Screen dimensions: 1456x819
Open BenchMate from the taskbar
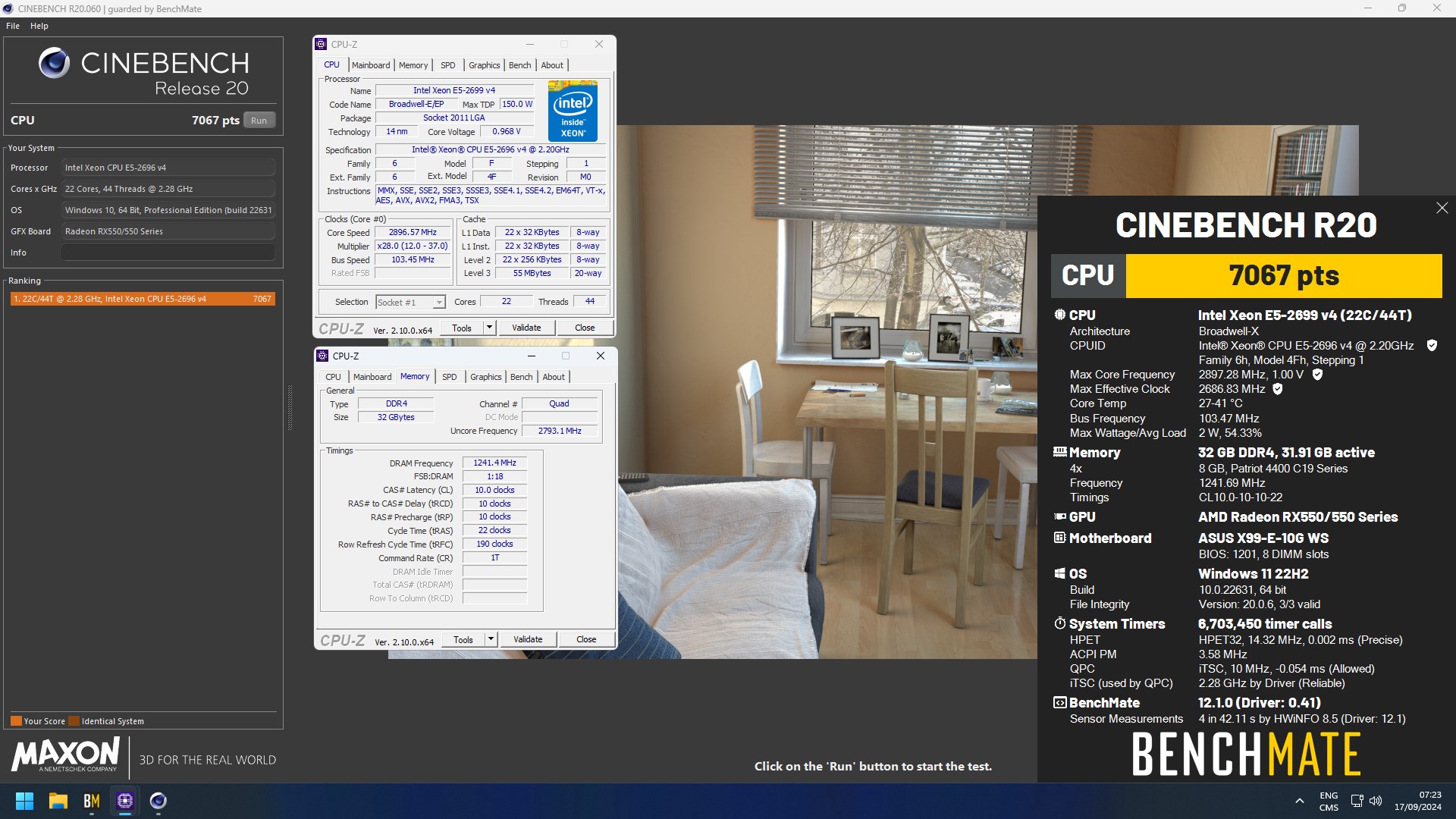tap(92, 801)
